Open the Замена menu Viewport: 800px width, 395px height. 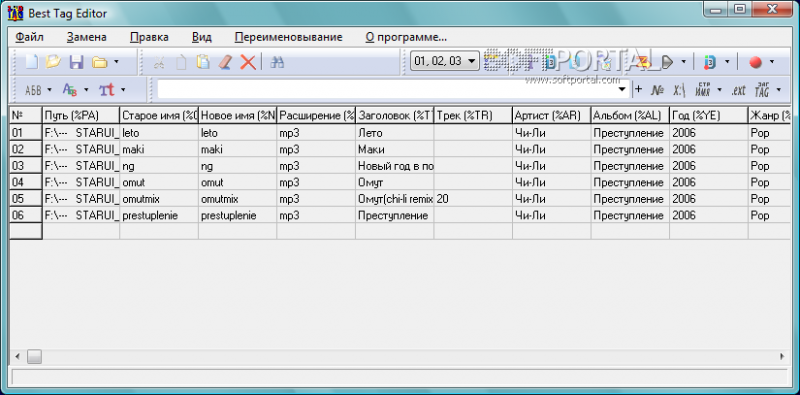(x=87, y=37)
